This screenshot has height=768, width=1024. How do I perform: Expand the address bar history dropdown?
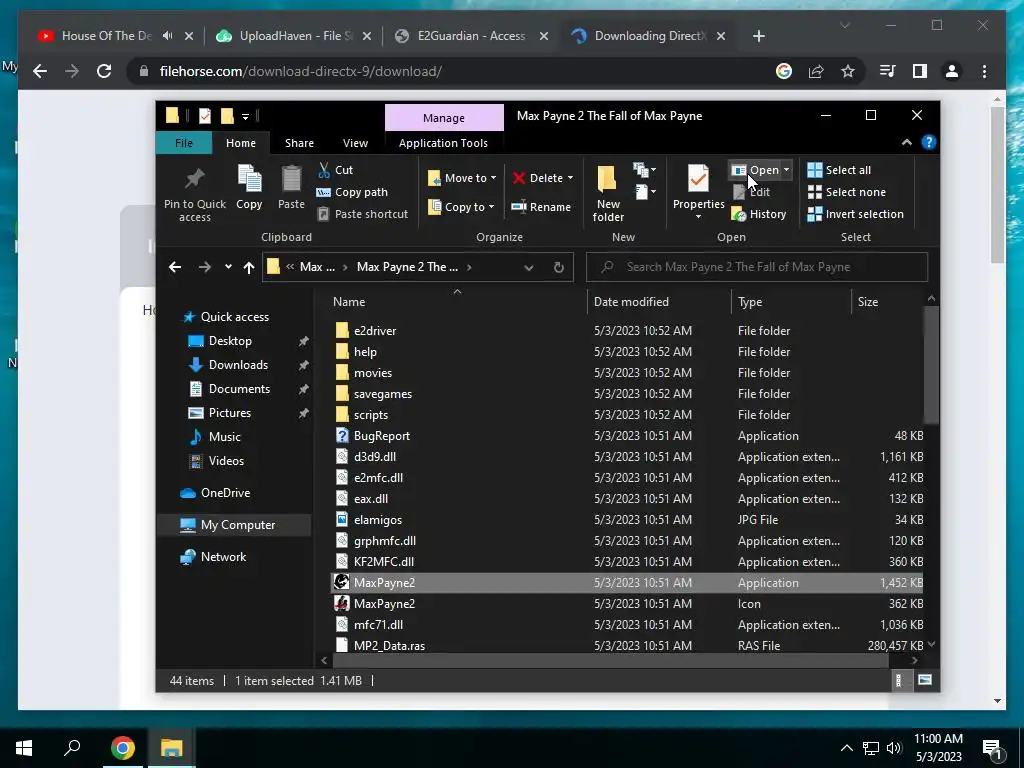pyautogui.click(x=529, y=267)
